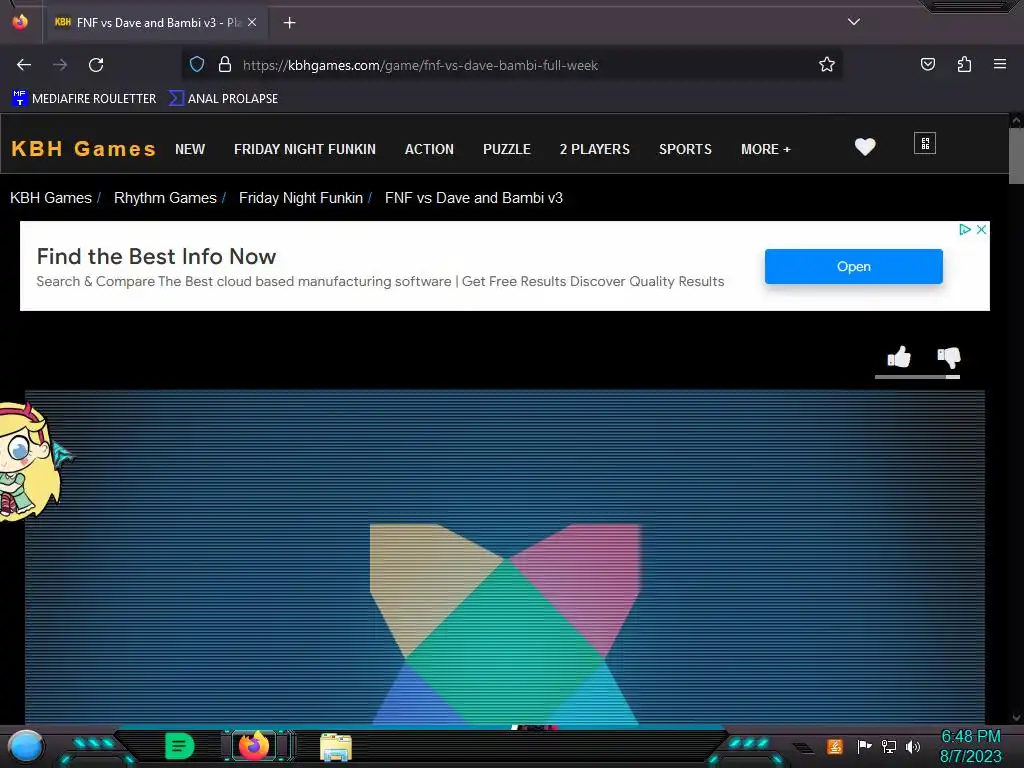Image resolution: width=1024 pixels, height=768 pixels.
Task: Open the network tray icon
Action: point(888,746)
